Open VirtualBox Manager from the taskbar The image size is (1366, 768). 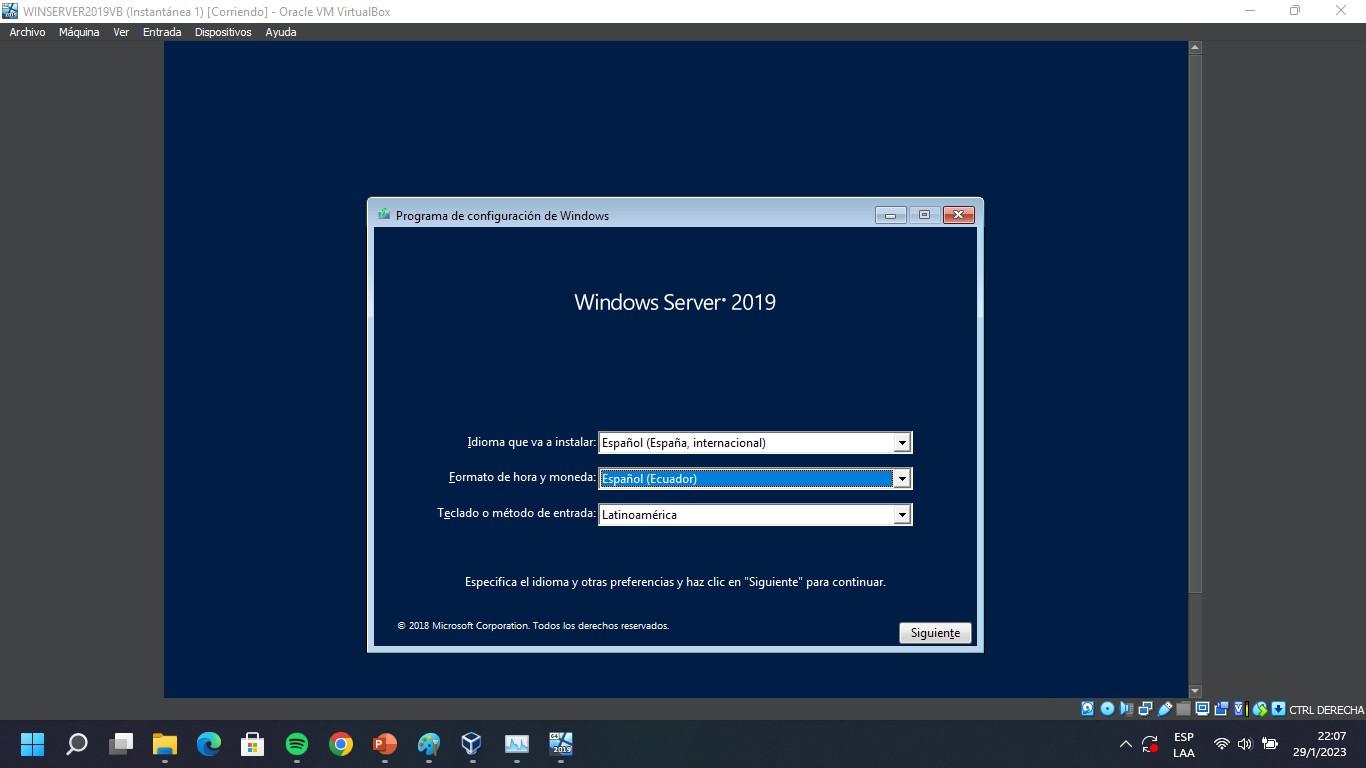(472, 744)
